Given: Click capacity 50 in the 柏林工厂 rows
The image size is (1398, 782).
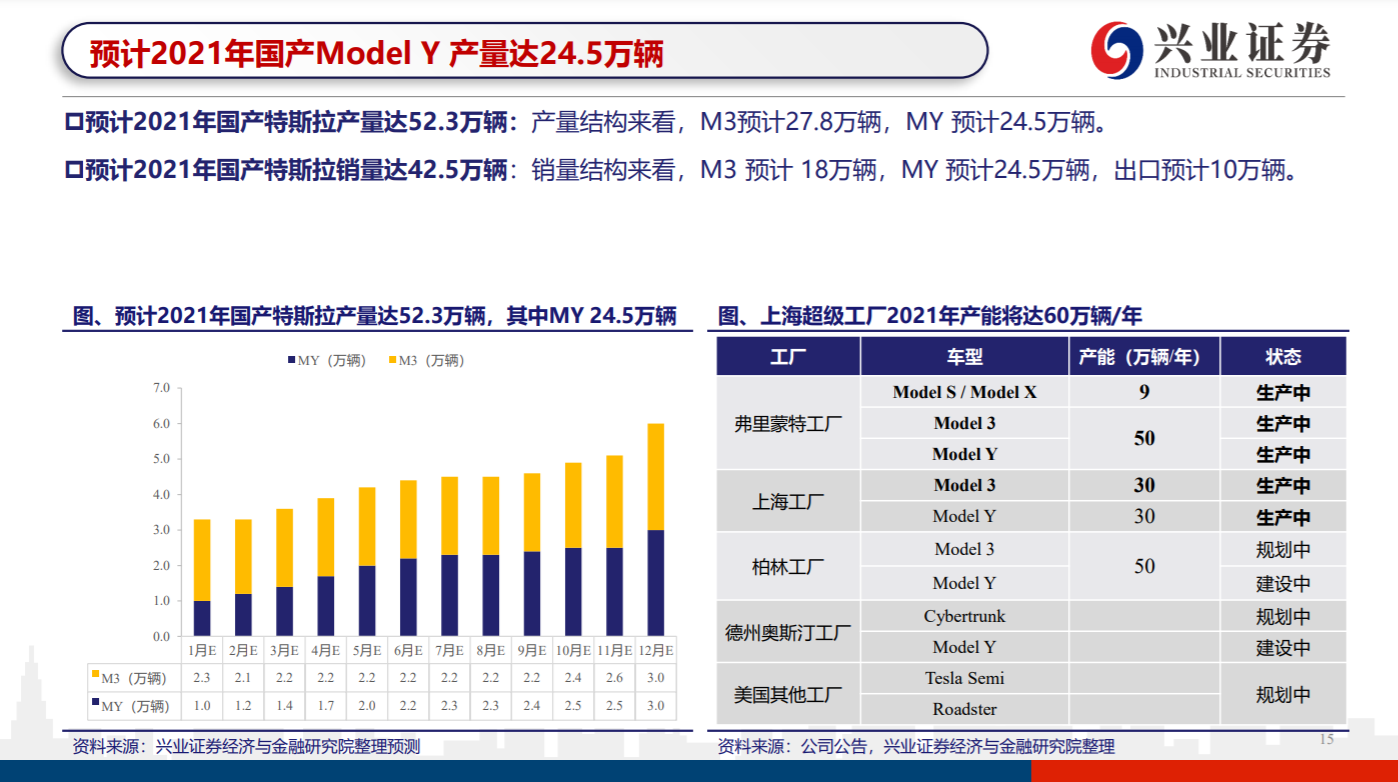Looking at the screenshot, I should tap(1144, 566).
